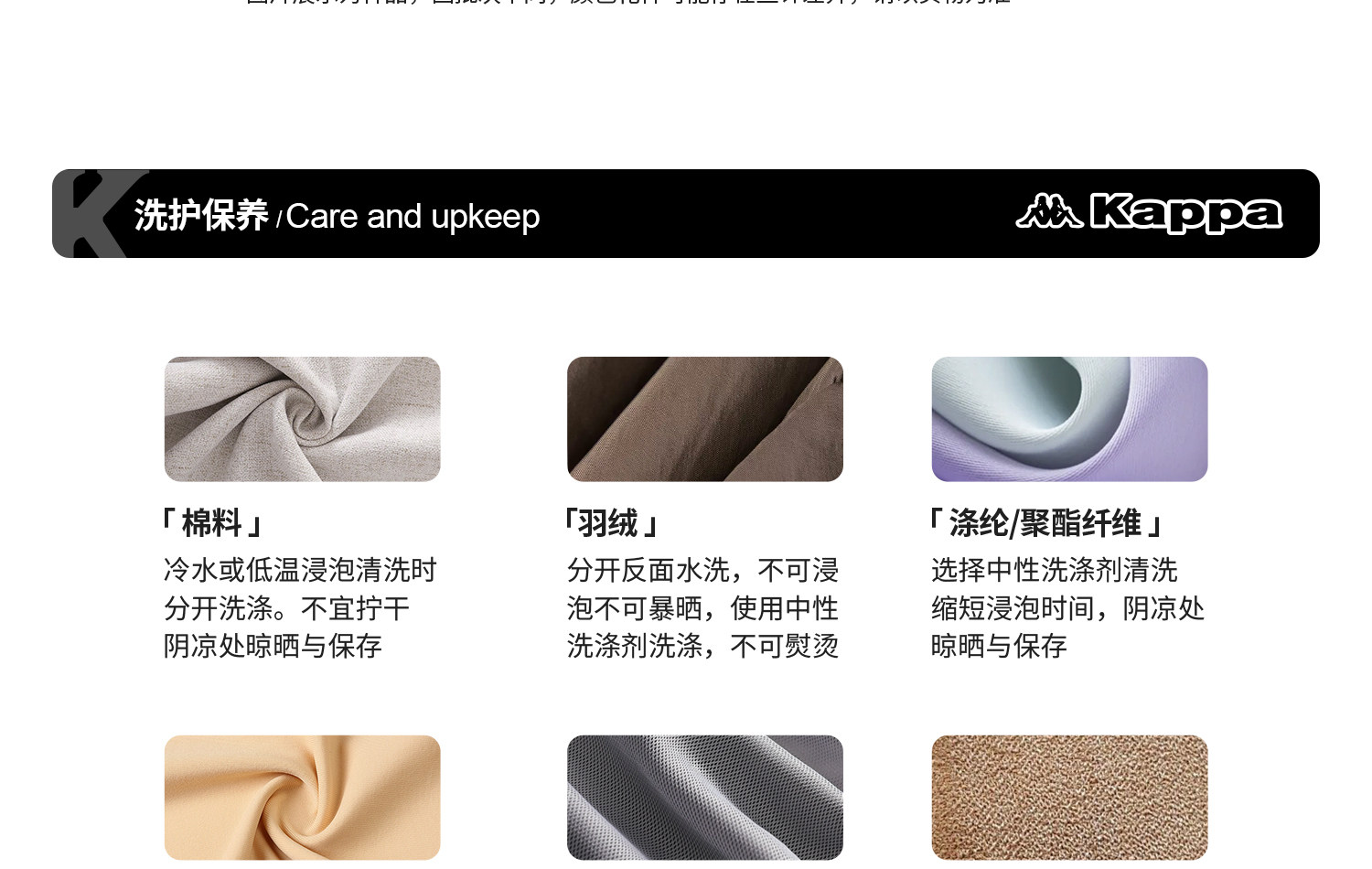
Task: Click the down washing instructions text
Action: click(702, 608)
